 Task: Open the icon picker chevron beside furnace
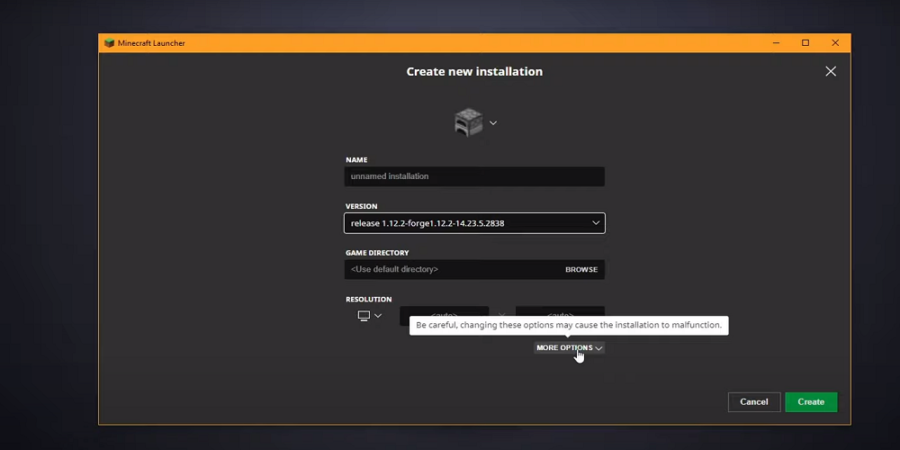493,123
